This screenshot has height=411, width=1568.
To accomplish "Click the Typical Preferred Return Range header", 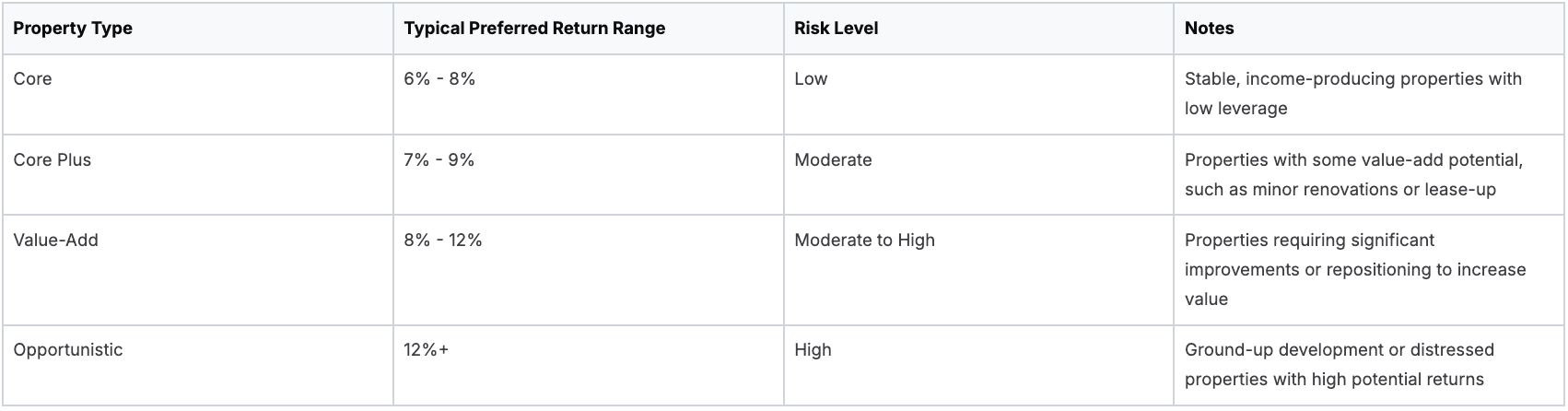I will point(534,29).
